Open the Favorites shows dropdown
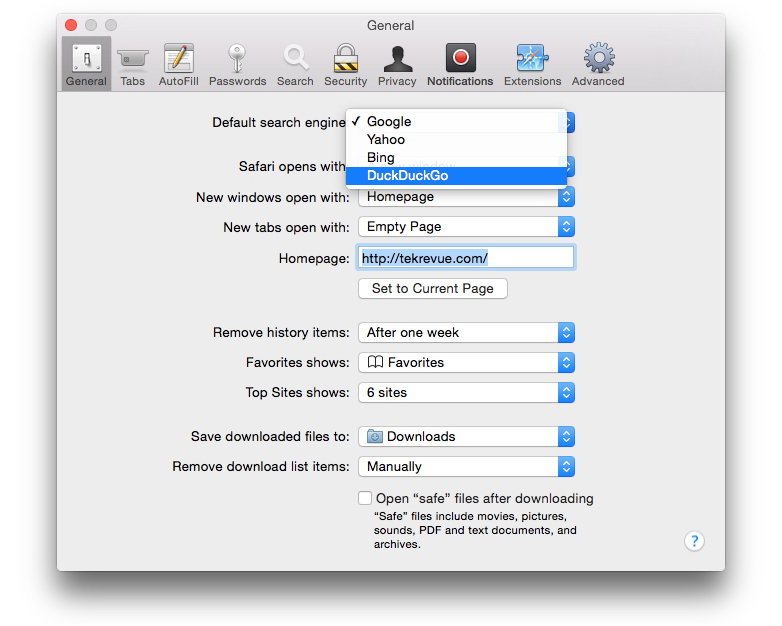Viewport: 782px width, 626px height. (466, 363)
